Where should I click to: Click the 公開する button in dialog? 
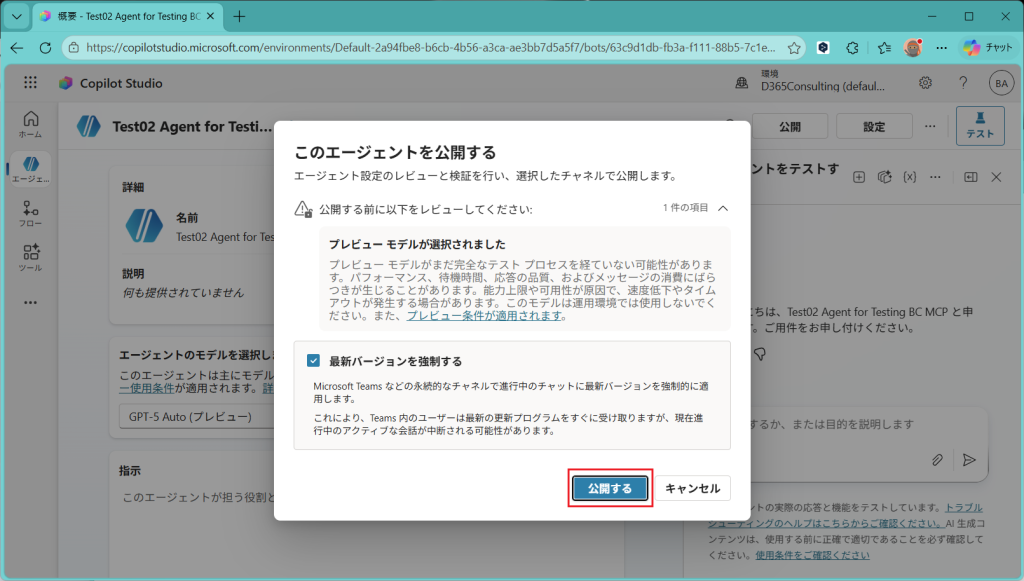pyautogui.click(x=610, y=488)
